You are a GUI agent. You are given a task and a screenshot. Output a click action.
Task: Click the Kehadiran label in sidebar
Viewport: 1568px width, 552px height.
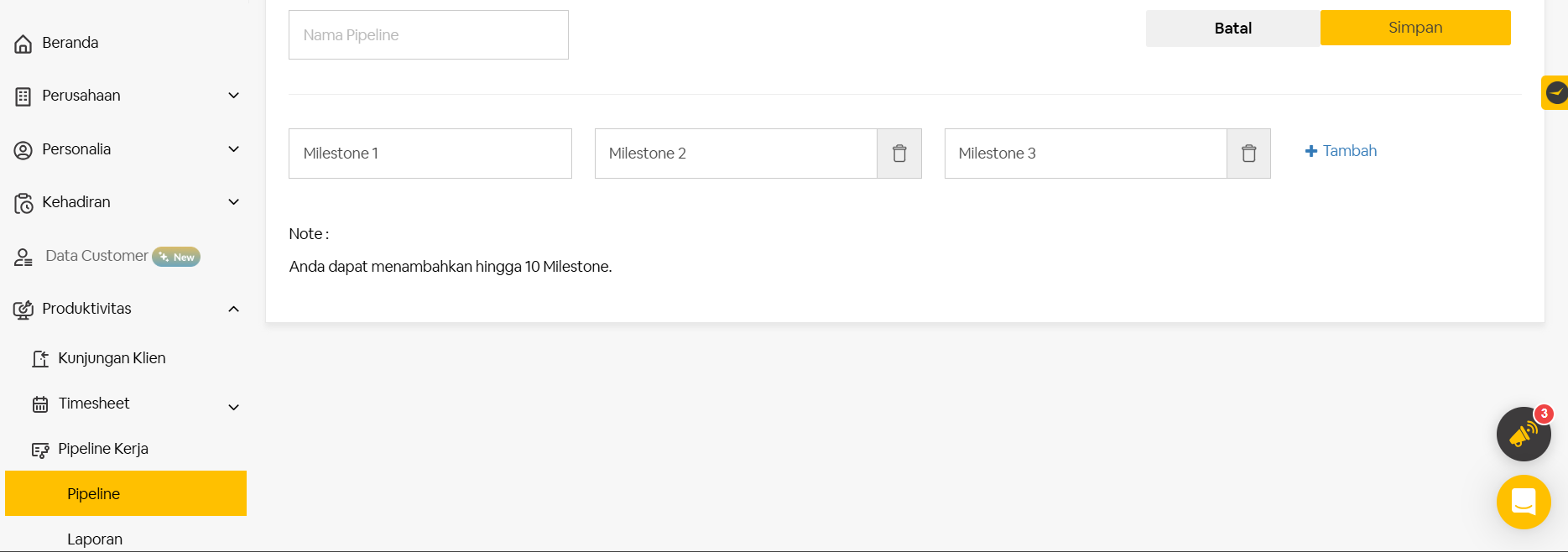click(x=76, y=202)
